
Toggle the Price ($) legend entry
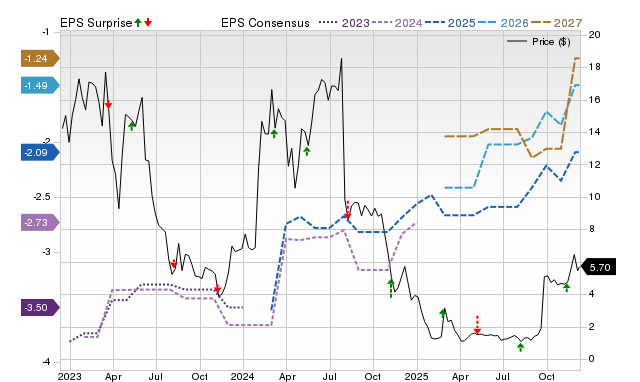click(538, 42)
